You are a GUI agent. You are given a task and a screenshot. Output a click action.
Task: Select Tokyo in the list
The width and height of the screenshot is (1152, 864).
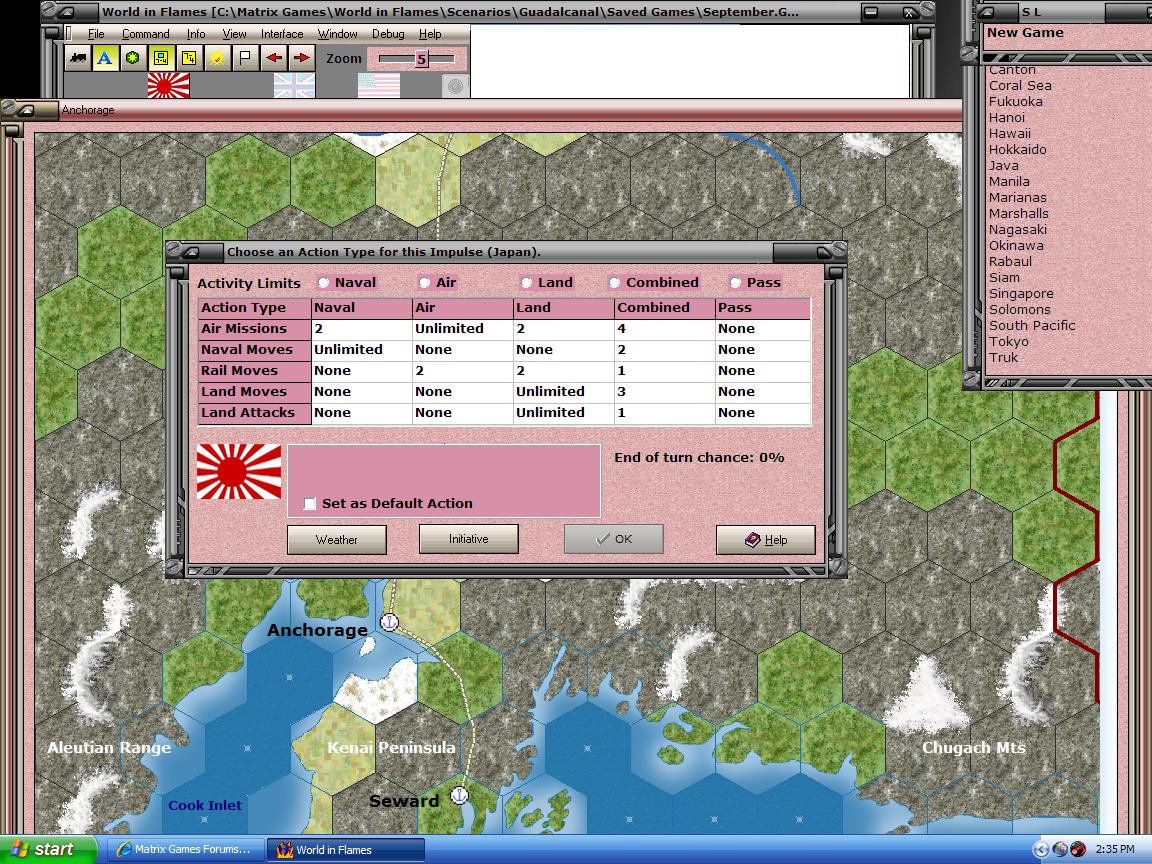1008,342
